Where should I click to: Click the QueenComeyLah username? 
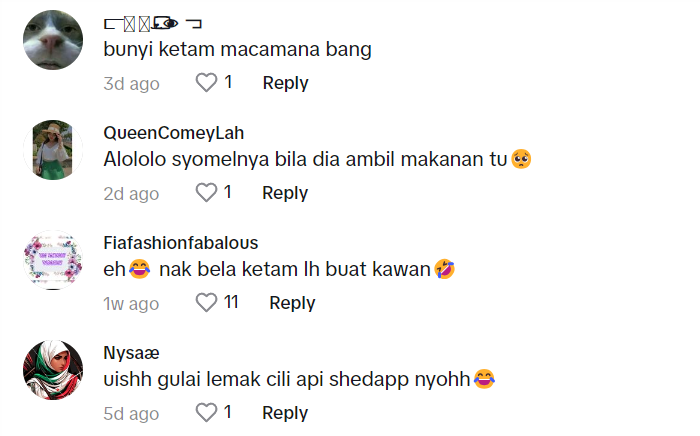point(173,133)
